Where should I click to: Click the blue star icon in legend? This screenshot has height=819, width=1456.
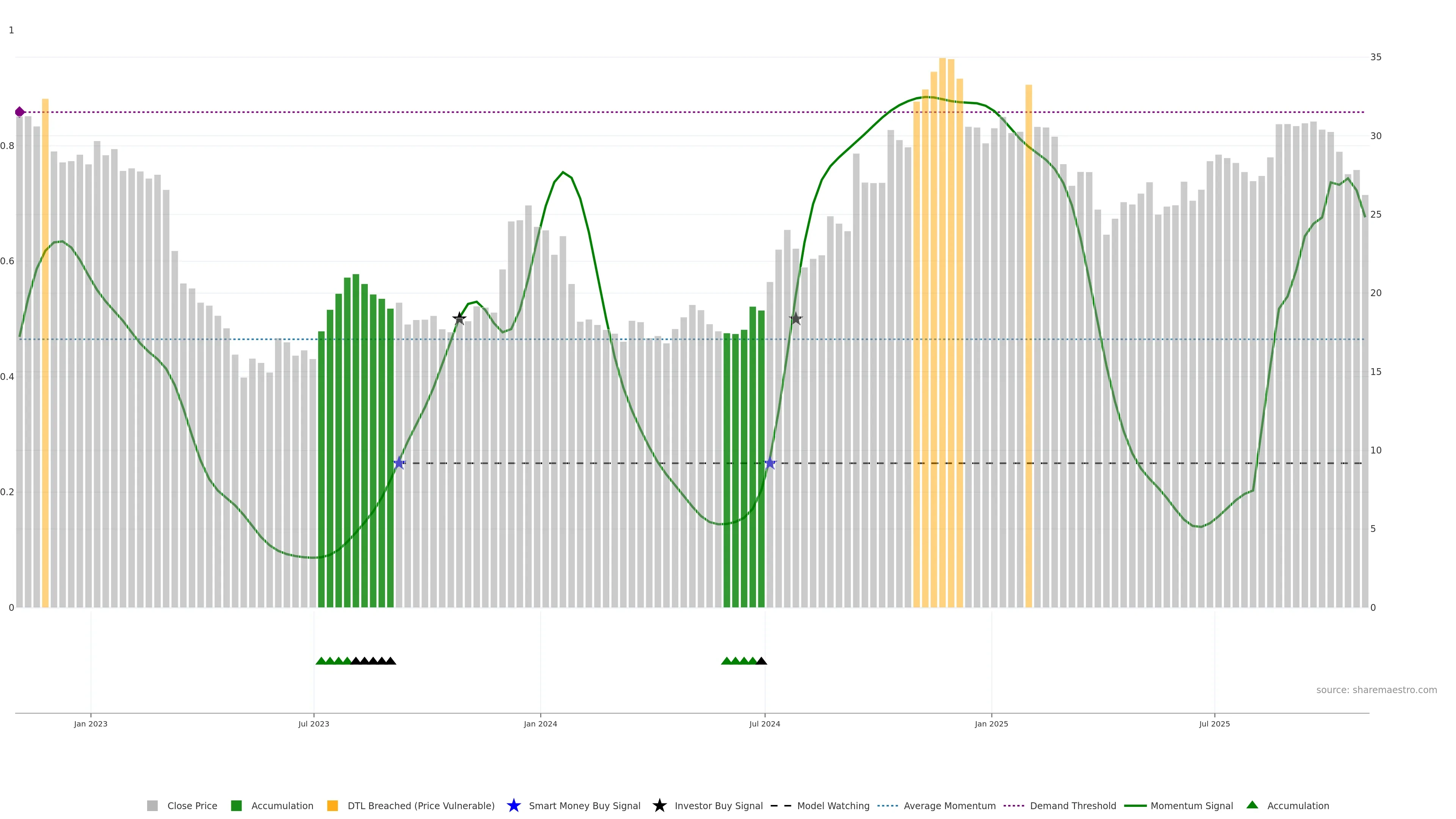pos(513,805)
